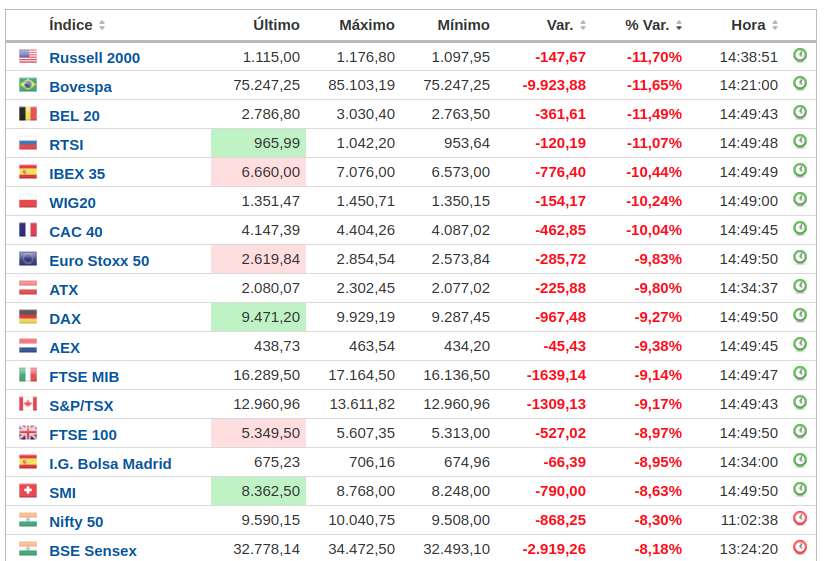Click the UK flag icon beside FTSE 100
The width and height of the screenshot is (828, 561).
coord(28,434)
